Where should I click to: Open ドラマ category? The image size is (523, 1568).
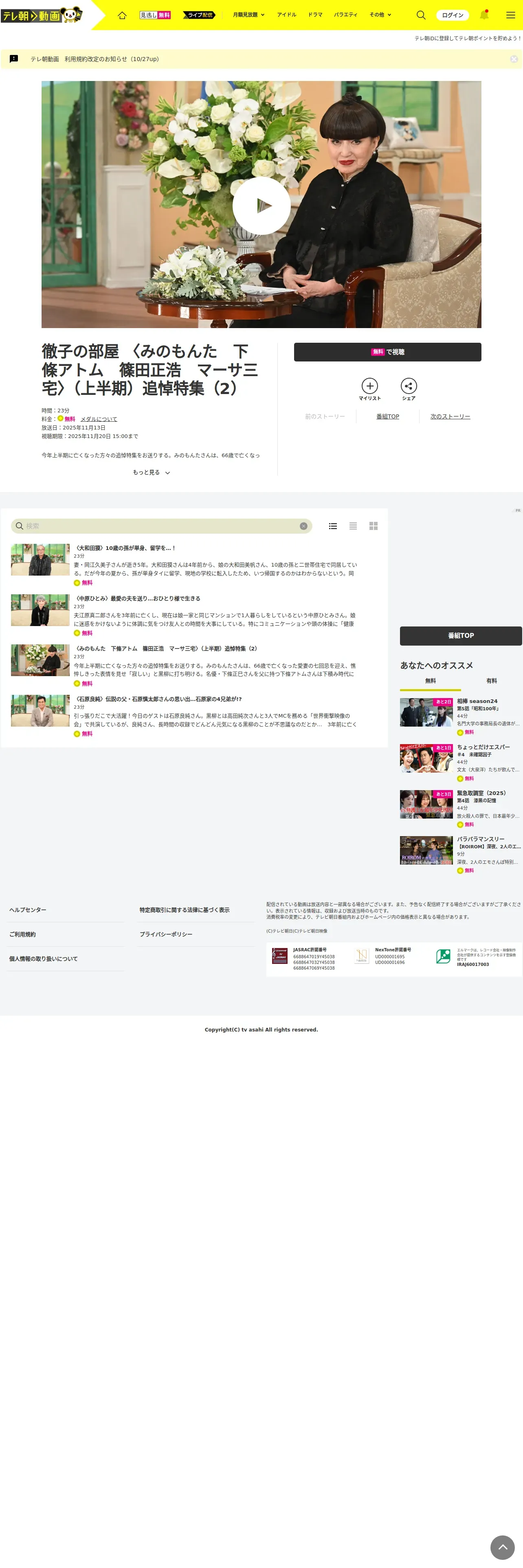[315, 15]
